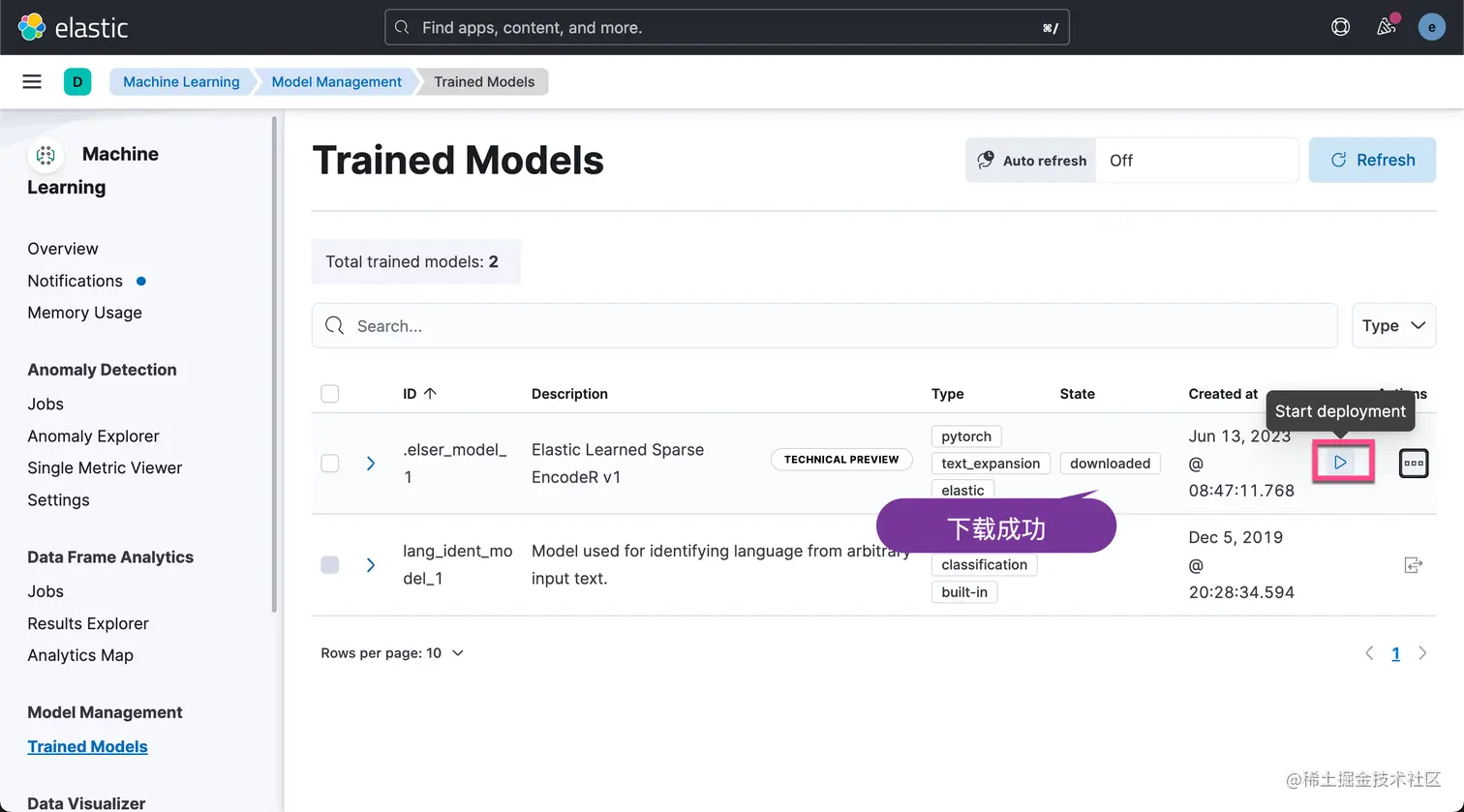The height and width of the screenshot is (812, 1464).
Task: Sort table by ID column
Action: point(419,394)
